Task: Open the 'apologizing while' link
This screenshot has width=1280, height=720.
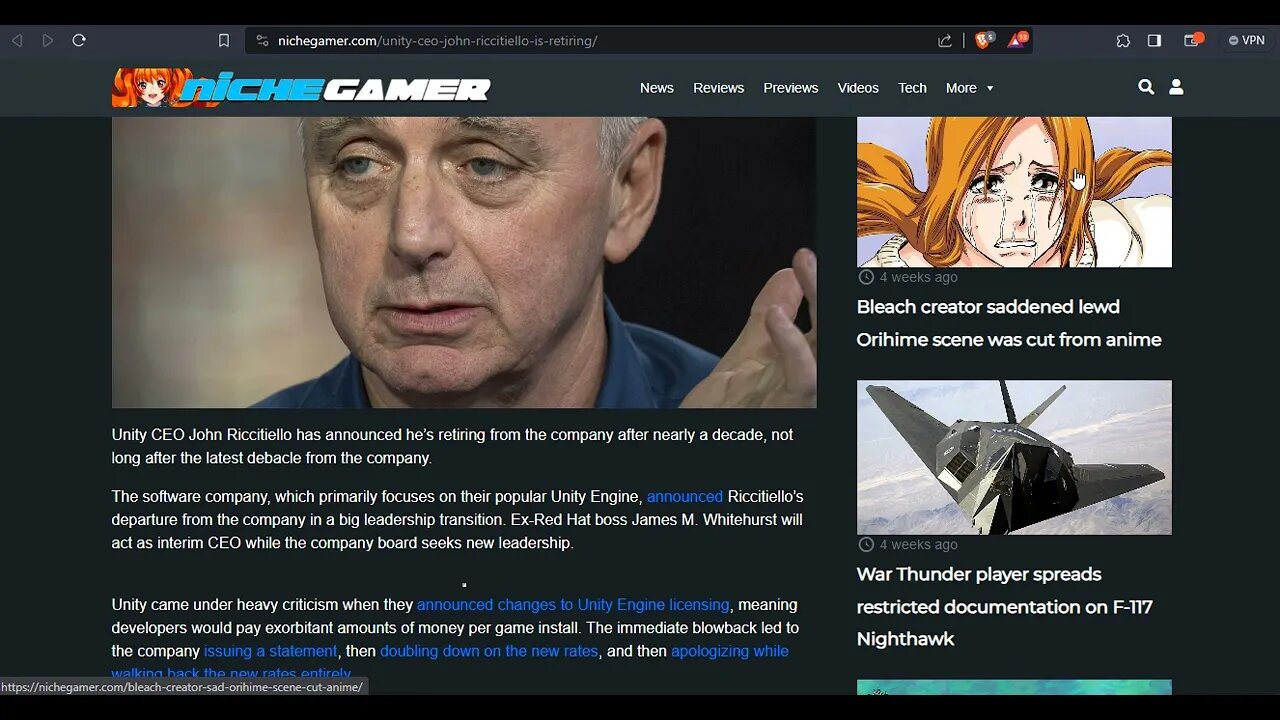Action: tap(730, 651)
